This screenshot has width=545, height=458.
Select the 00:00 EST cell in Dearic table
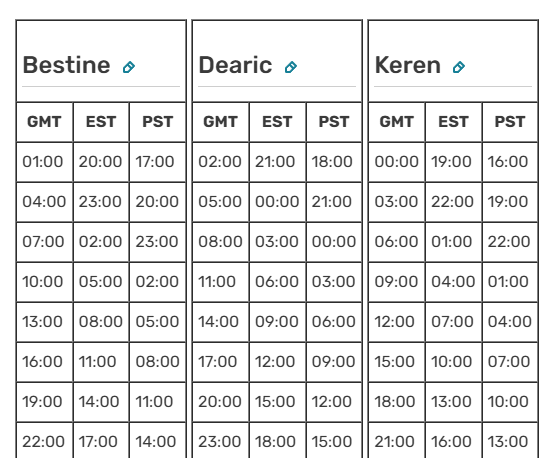[277, 202]
